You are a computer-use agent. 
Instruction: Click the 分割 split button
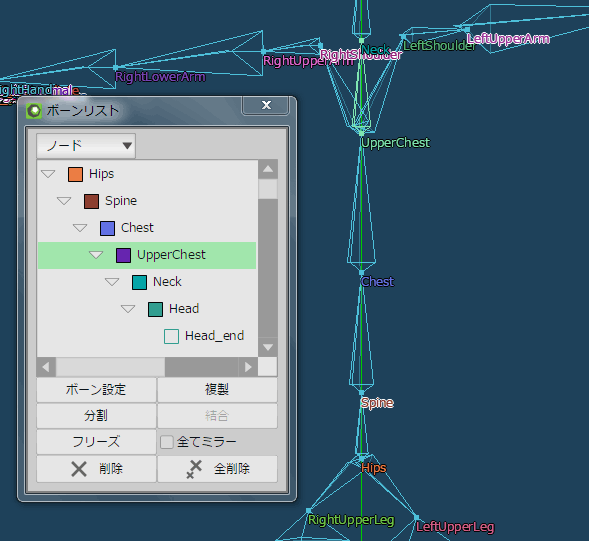(x=96, y=416)
